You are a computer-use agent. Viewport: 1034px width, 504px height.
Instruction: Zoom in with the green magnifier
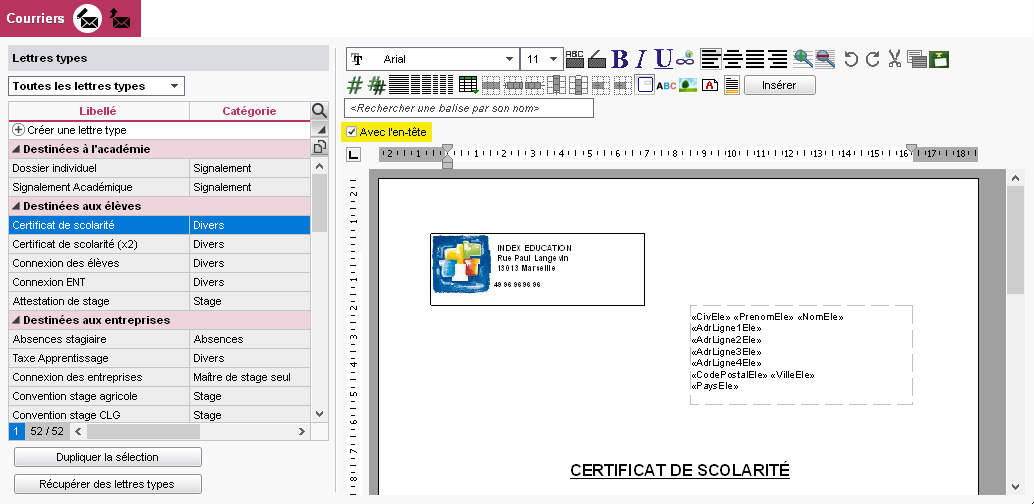(x=803, y=59)
